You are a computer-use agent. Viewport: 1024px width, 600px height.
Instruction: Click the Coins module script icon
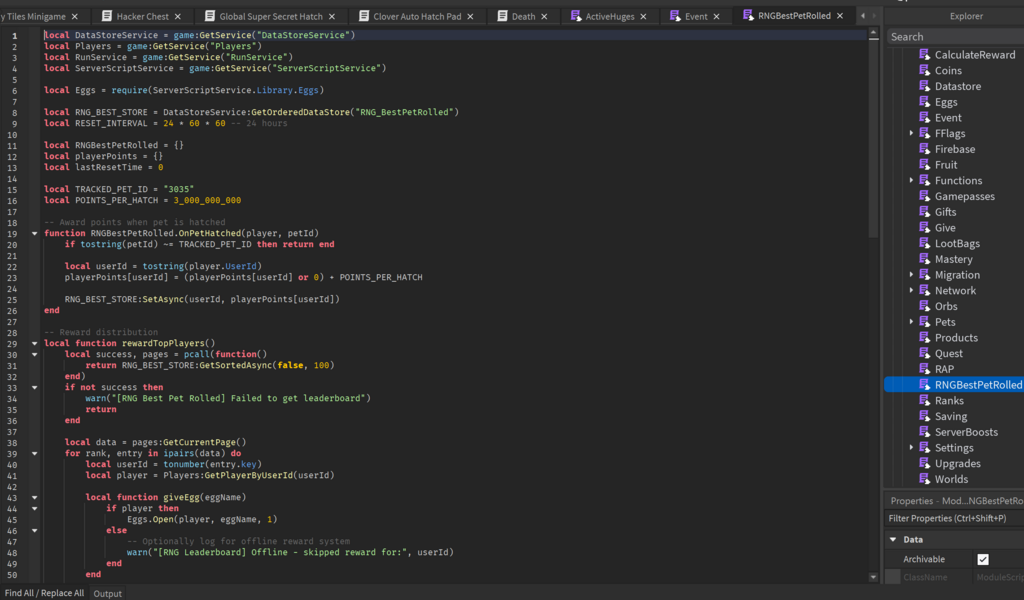tap(925, 71)
